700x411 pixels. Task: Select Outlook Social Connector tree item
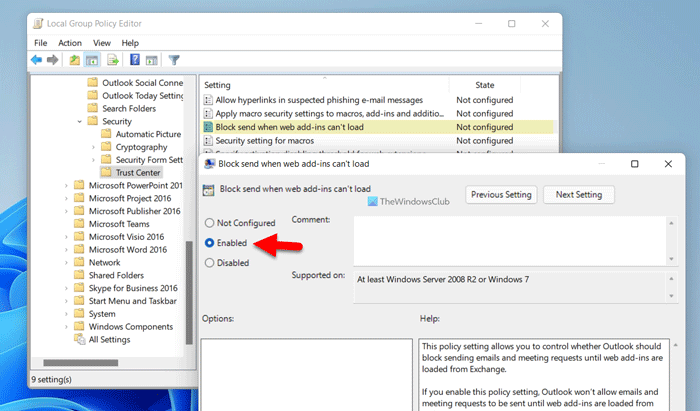tap(142, 83)
